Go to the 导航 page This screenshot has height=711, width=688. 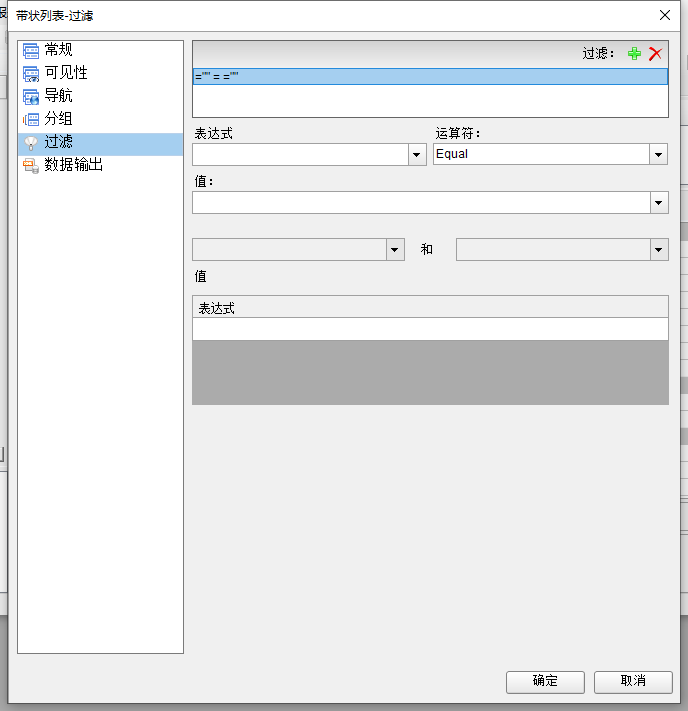pyautogui.click(x=100, y=96)
